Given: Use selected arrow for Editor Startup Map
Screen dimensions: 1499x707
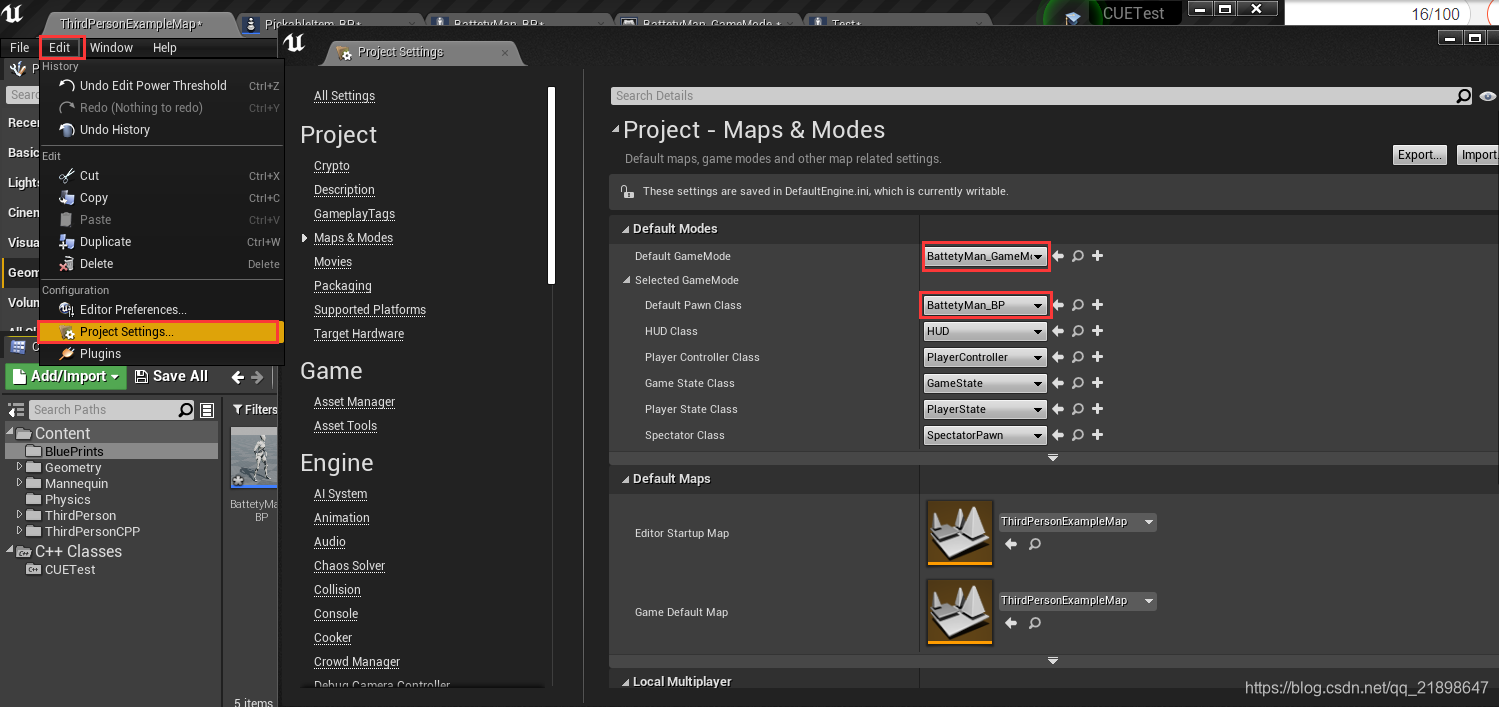Looking at the screenshot, I should 1011,544.
